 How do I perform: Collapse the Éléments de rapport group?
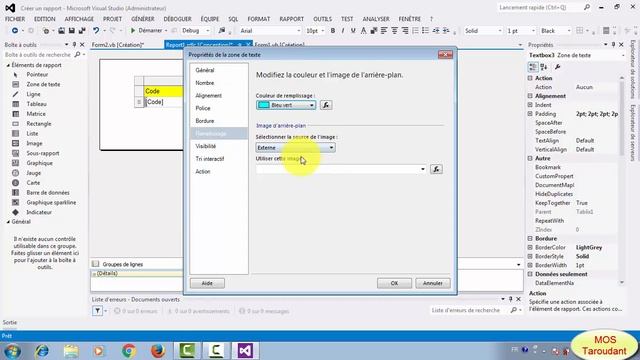[x=8, y=65]
